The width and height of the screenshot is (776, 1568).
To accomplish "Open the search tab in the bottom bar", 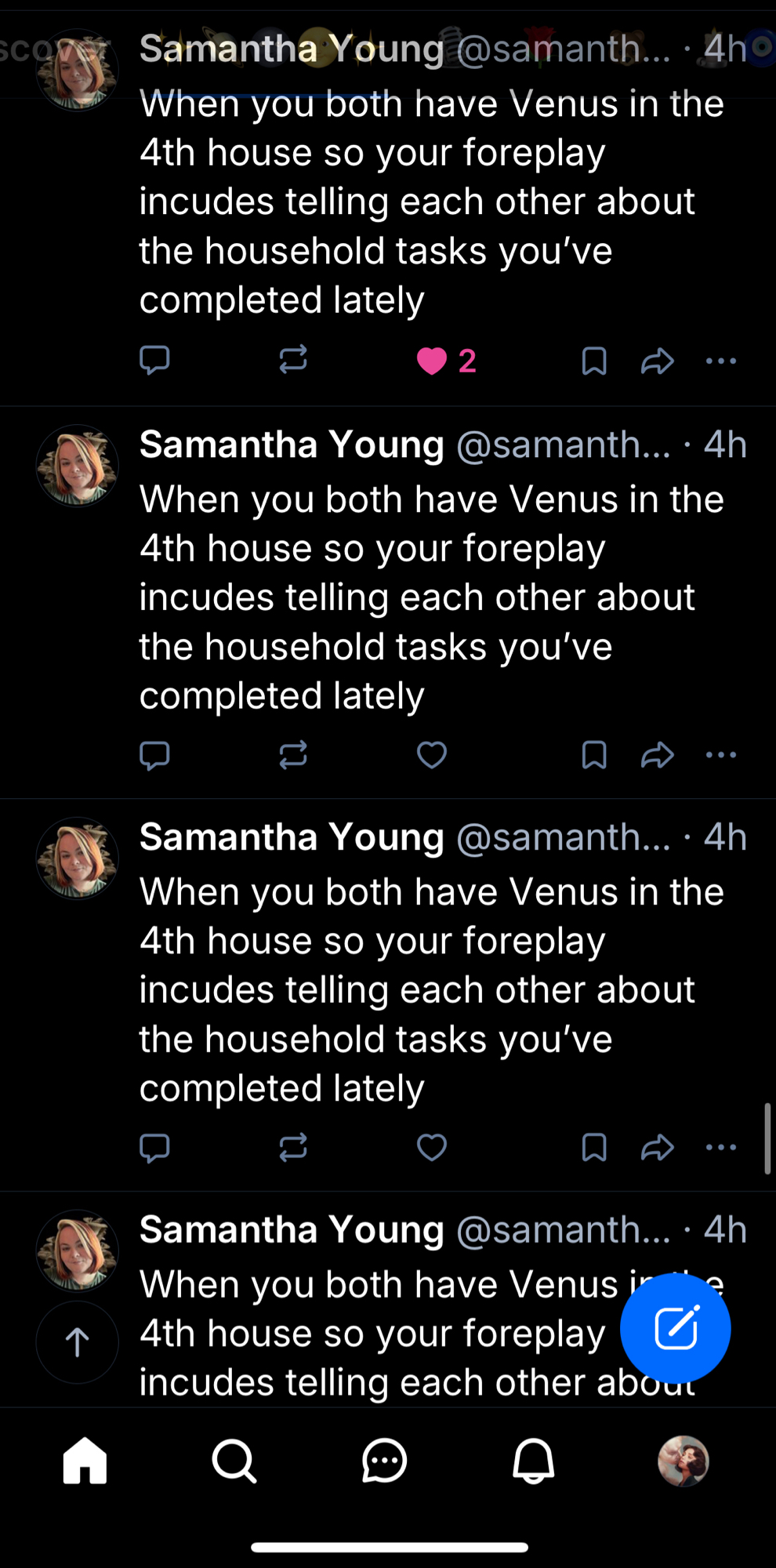I will coord(234,1461).
